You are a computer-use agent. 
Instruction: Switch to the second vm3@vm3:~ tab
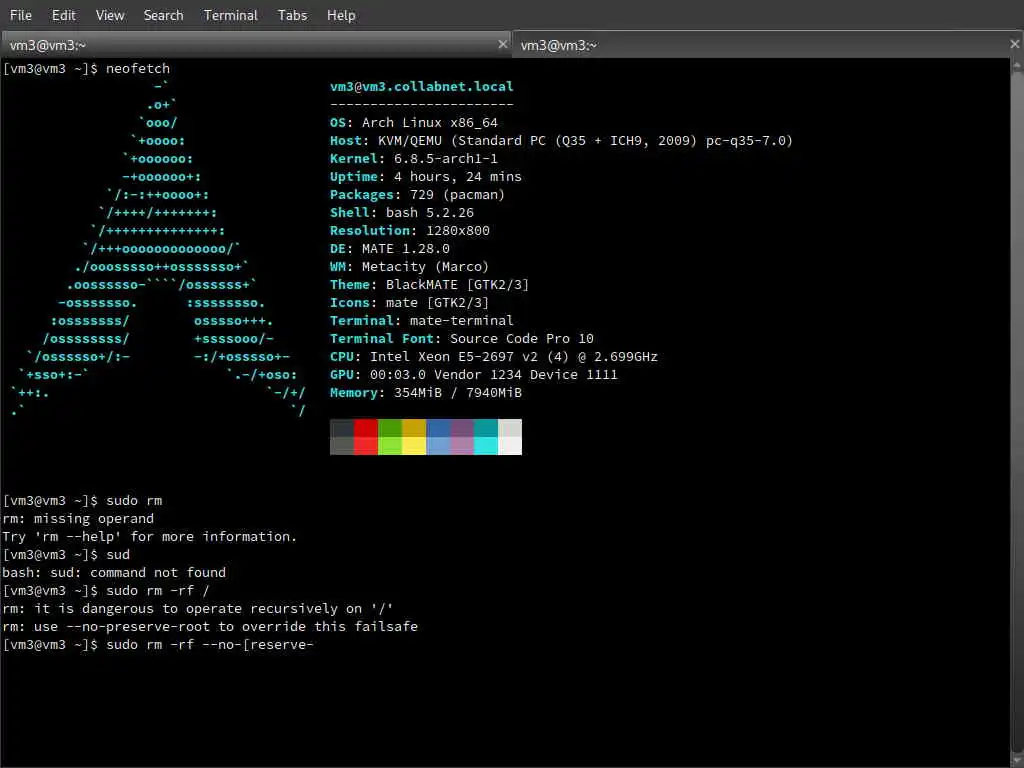767,45
